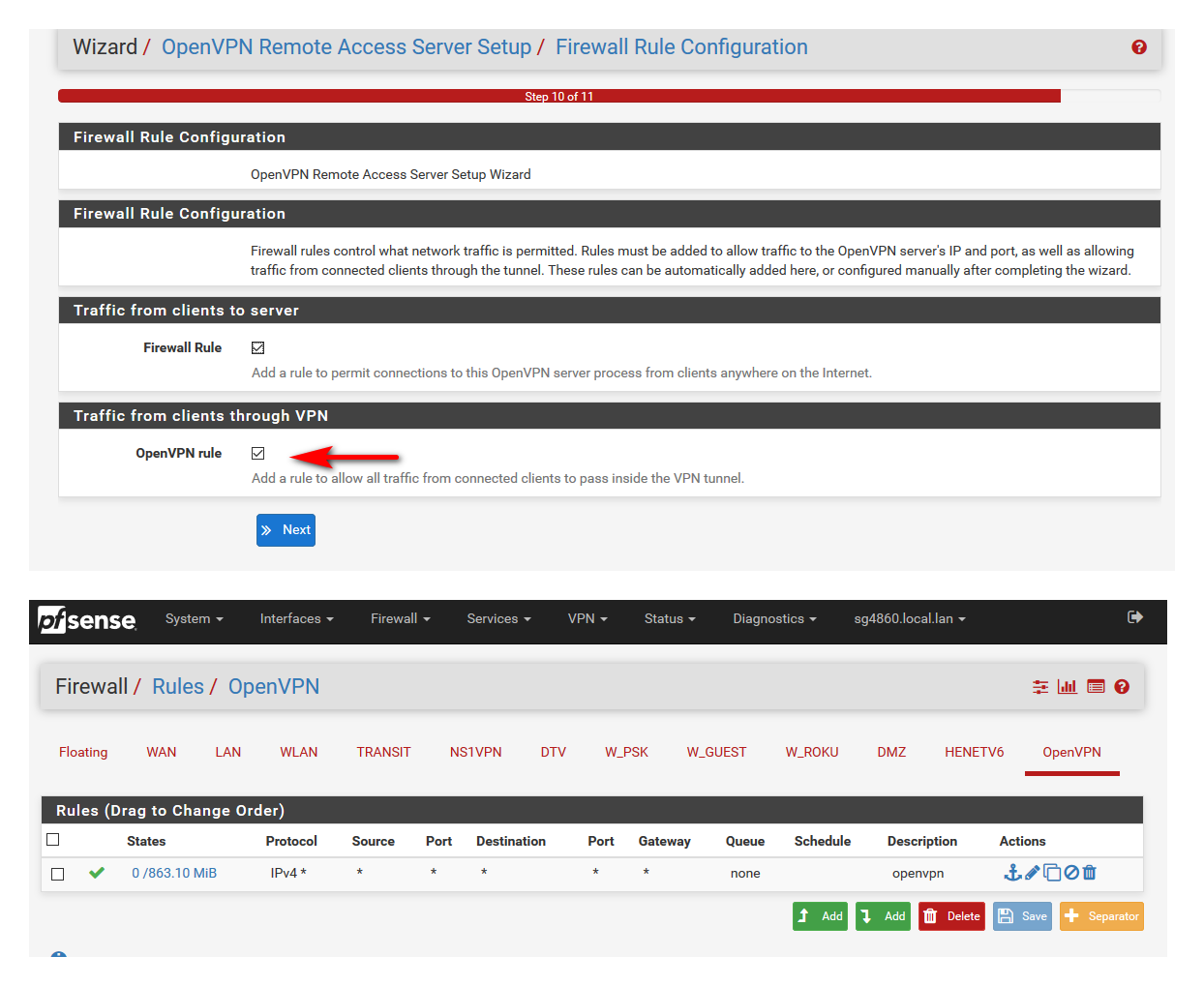Screen dimensions: 1204x986
Task: Switch to the Floating tab
Action: (x=83, y=753)
